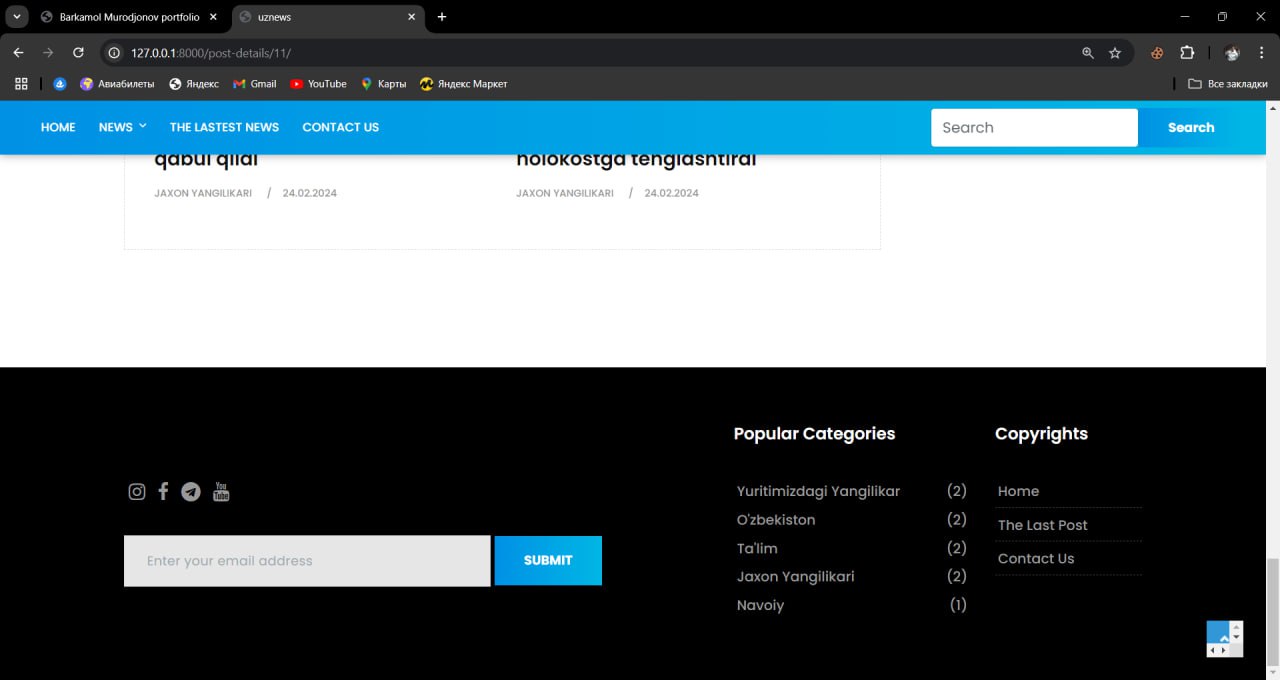The height and width of the screenshot is (680, 1280).
Task: Open the Telegram footer icon
Action: pos(191,492)
